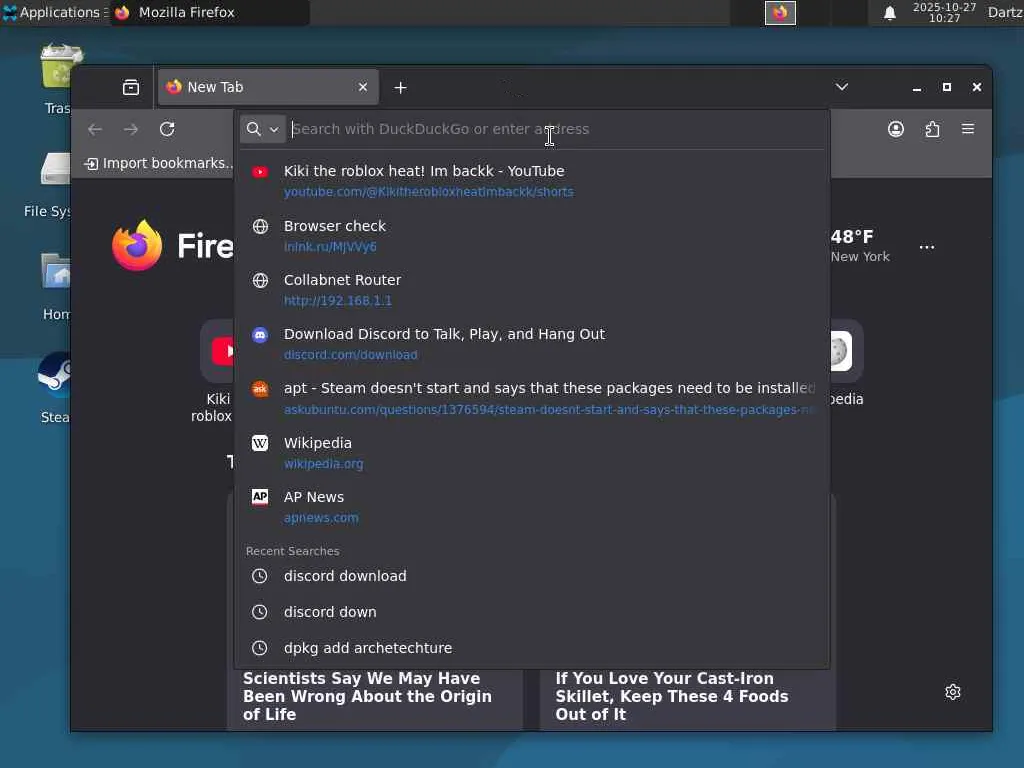The width and height of the screenshot is (1024, 768).
Task: Close the New Tab tab
Action: [x=363, y=87]
